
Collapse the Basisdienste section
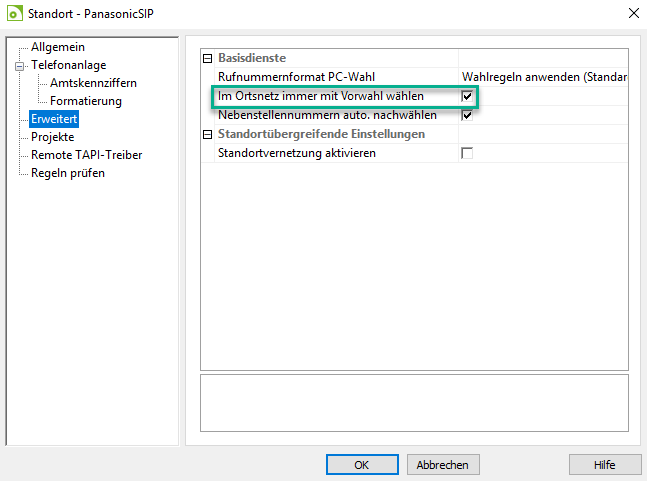pos(208,58)
